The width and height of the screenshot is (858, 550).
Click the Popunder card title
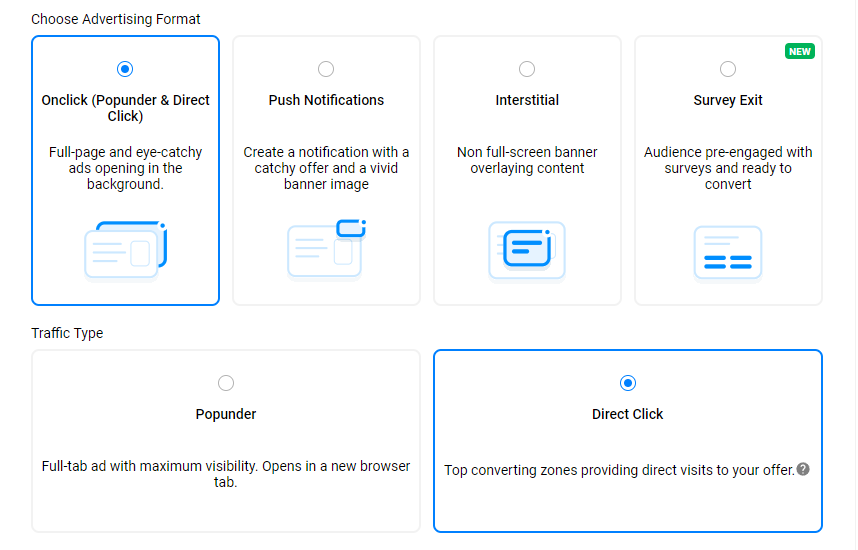pyautogui.click(x=226, y=414)
